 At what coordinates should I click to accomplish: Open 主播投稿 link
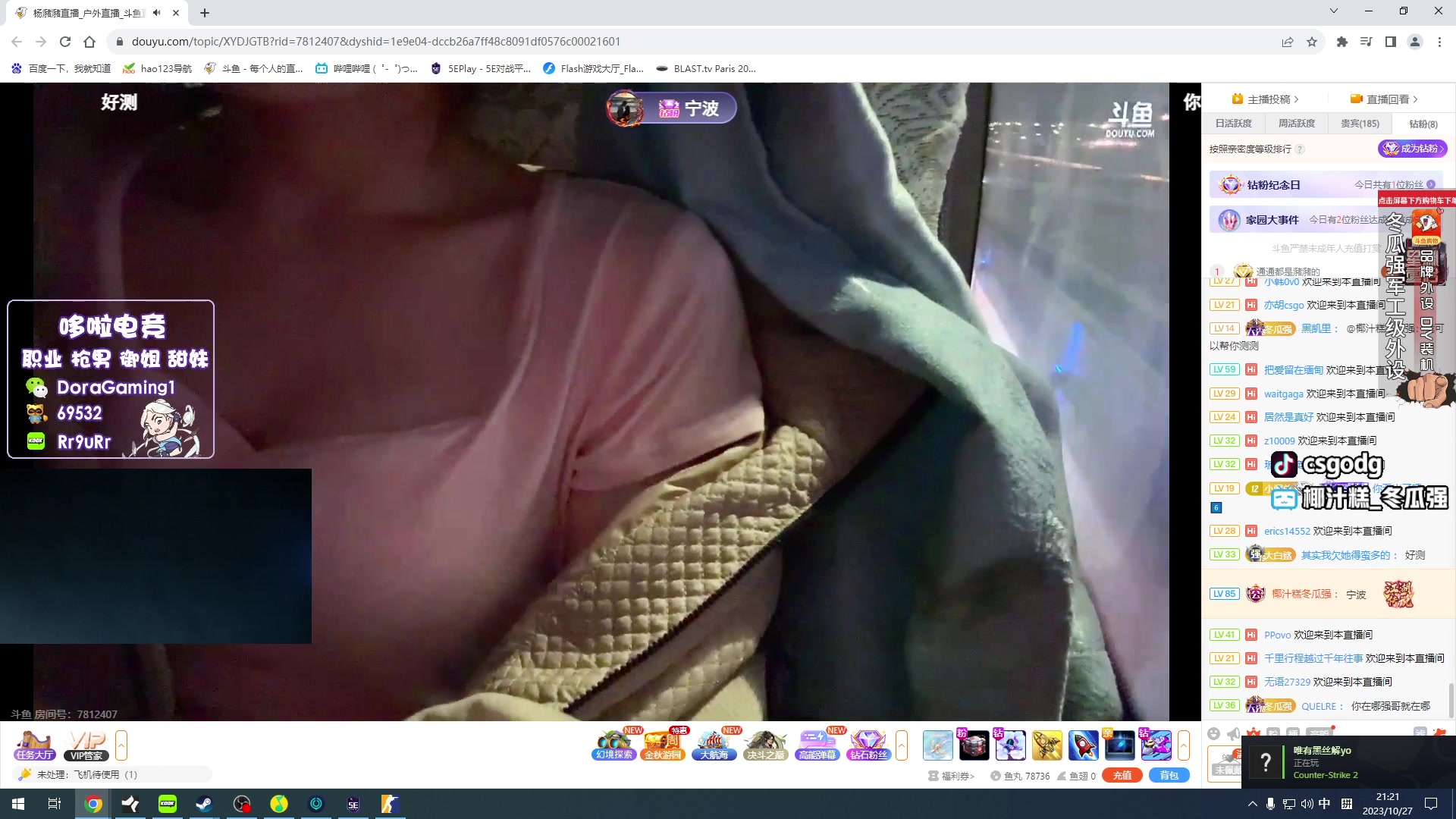(1266, 99)
